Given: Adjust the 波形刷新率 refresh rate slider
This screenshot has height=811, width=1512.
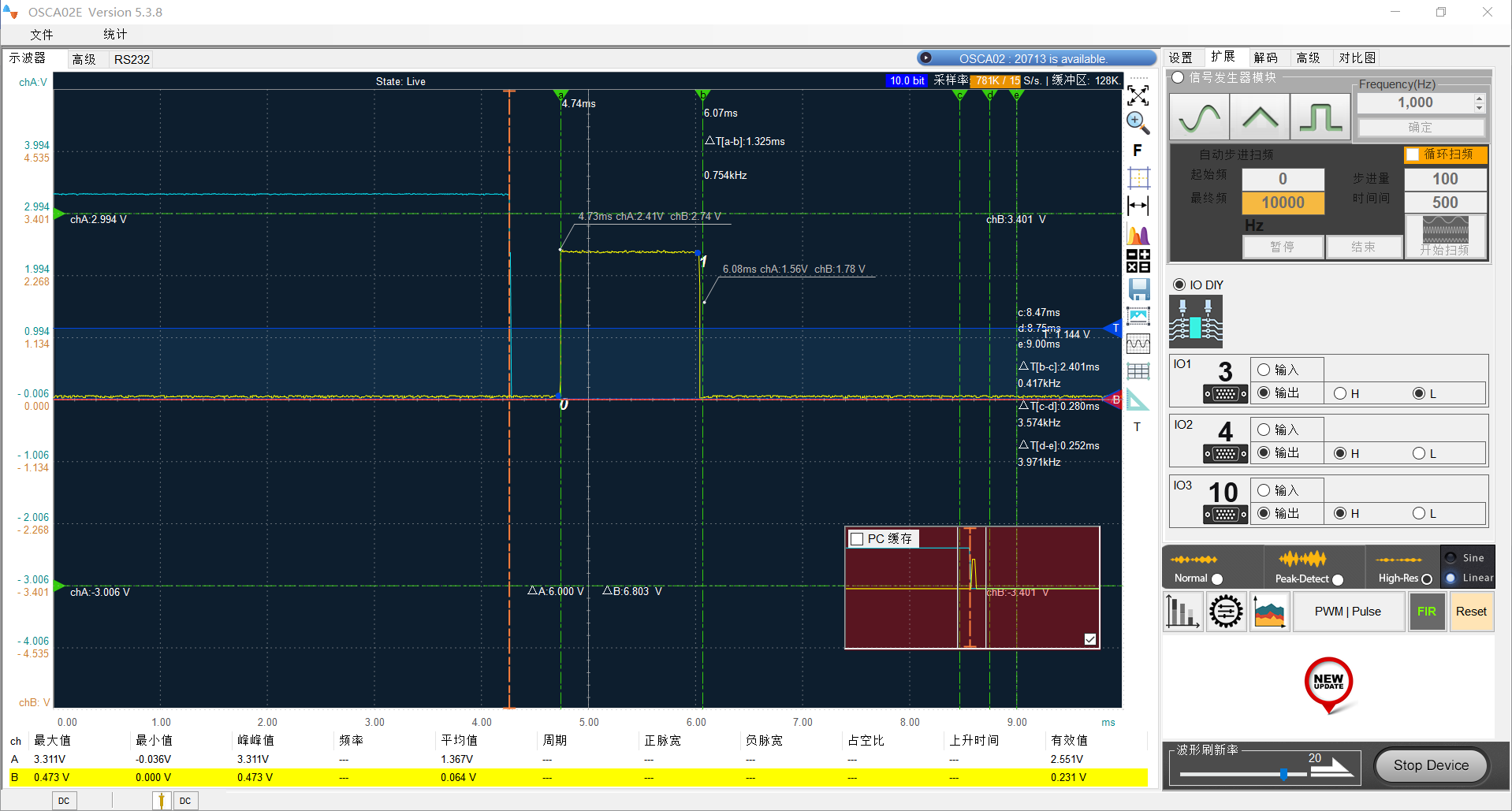Looking at the screenshot, I should tap(1283, 775).
